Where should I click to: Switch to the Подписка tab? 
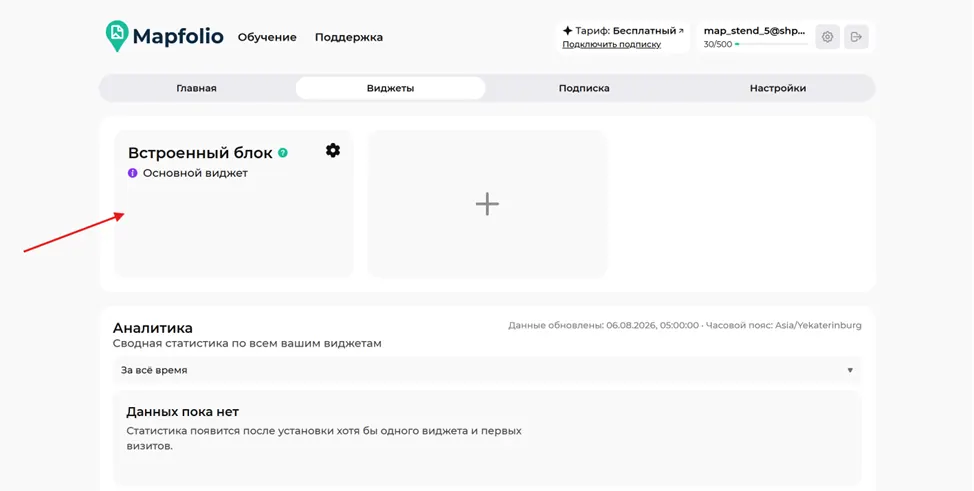click(584, 88)
